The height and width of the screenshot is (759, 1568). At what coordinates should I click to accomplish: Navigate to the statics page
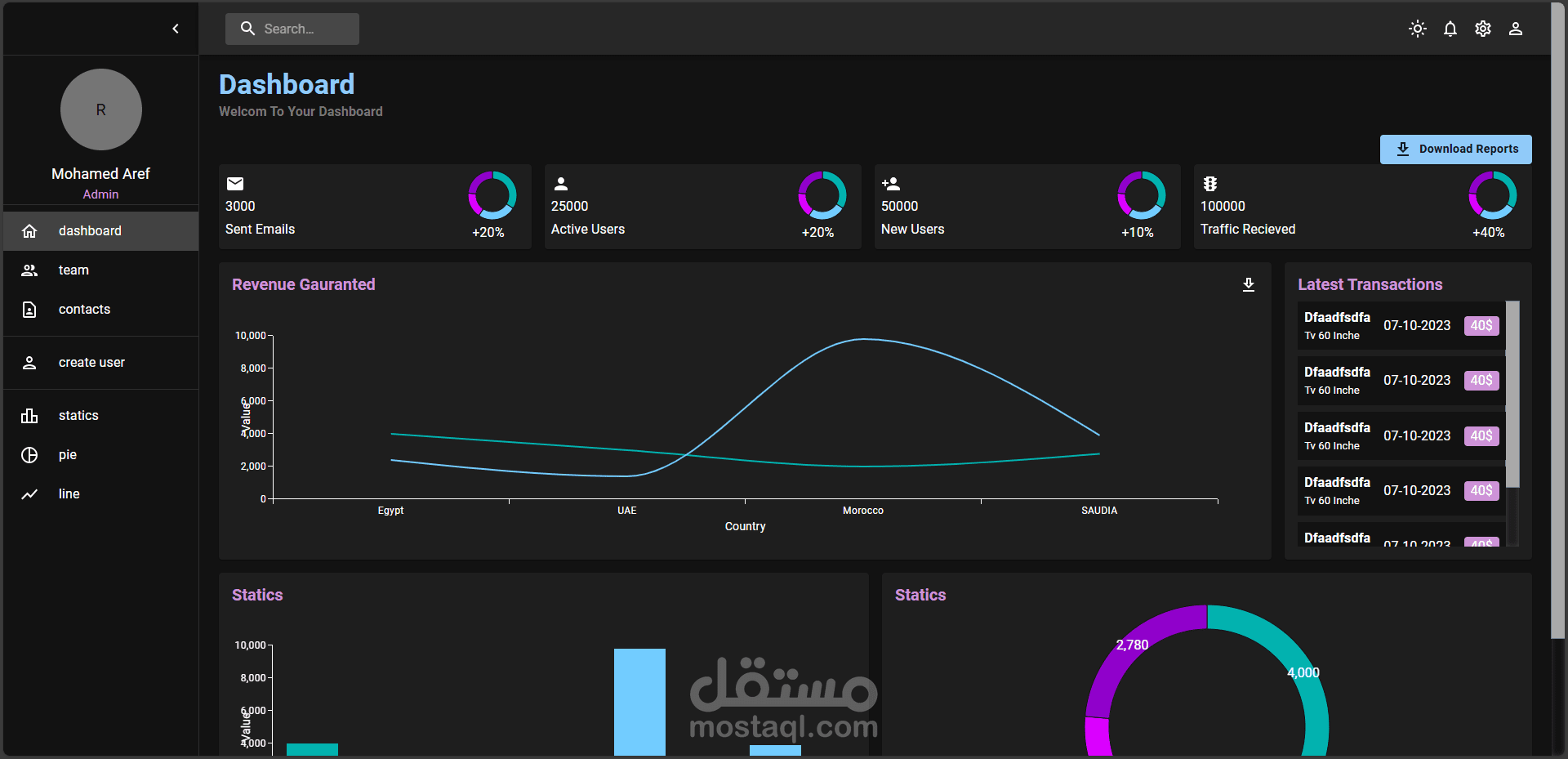coord(101,416)
